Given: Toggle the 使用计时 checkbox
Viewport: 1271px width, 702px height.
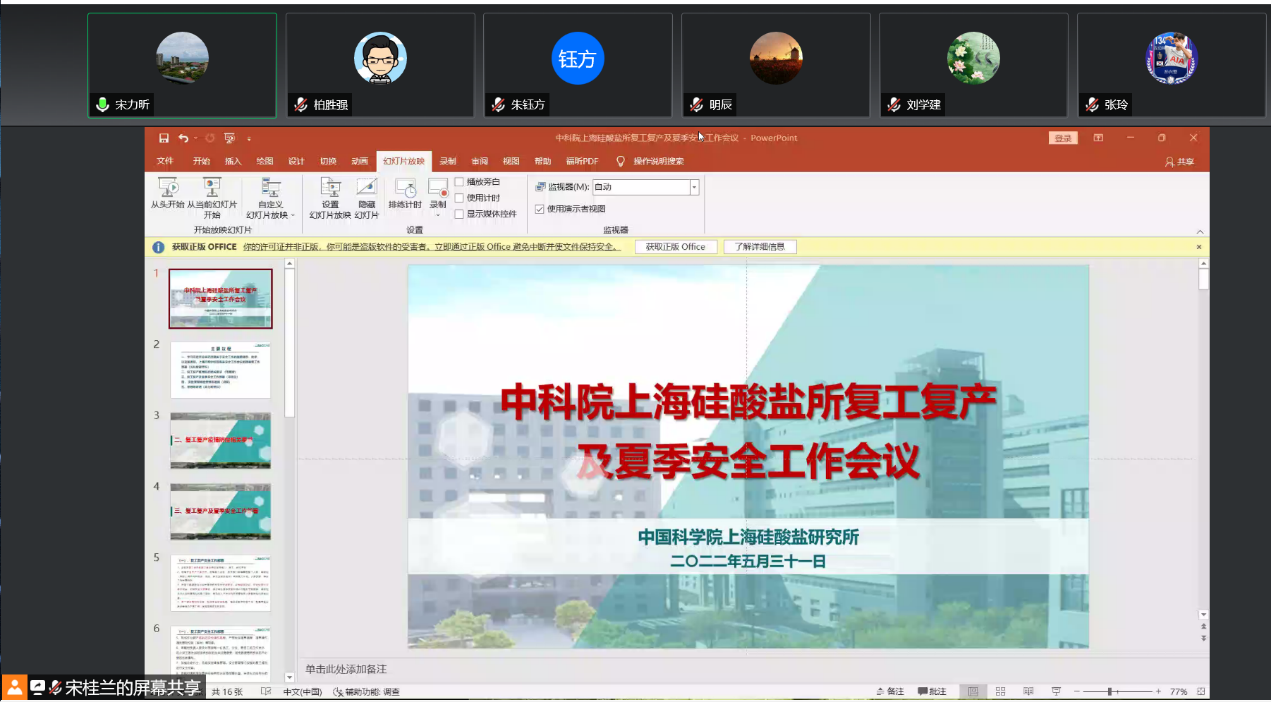Looking at the screenshot, I should pyautogui.click(x=460, y=198).
